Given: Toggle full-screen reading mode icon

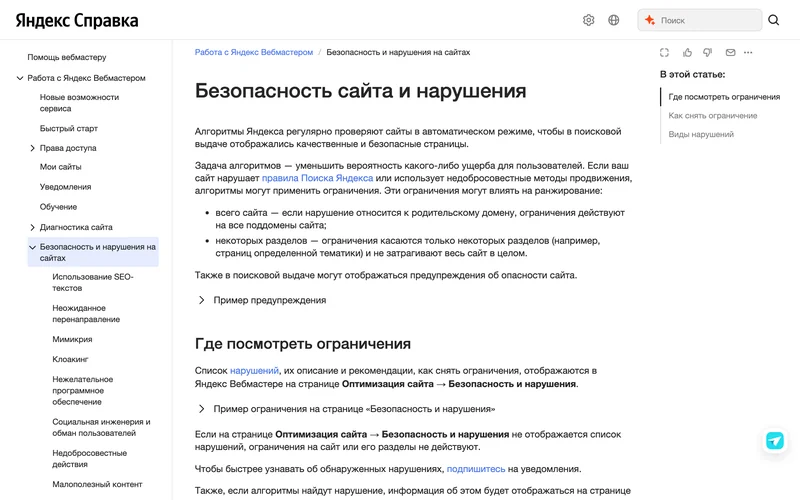Looking at the screenshot, I should 664,53.
